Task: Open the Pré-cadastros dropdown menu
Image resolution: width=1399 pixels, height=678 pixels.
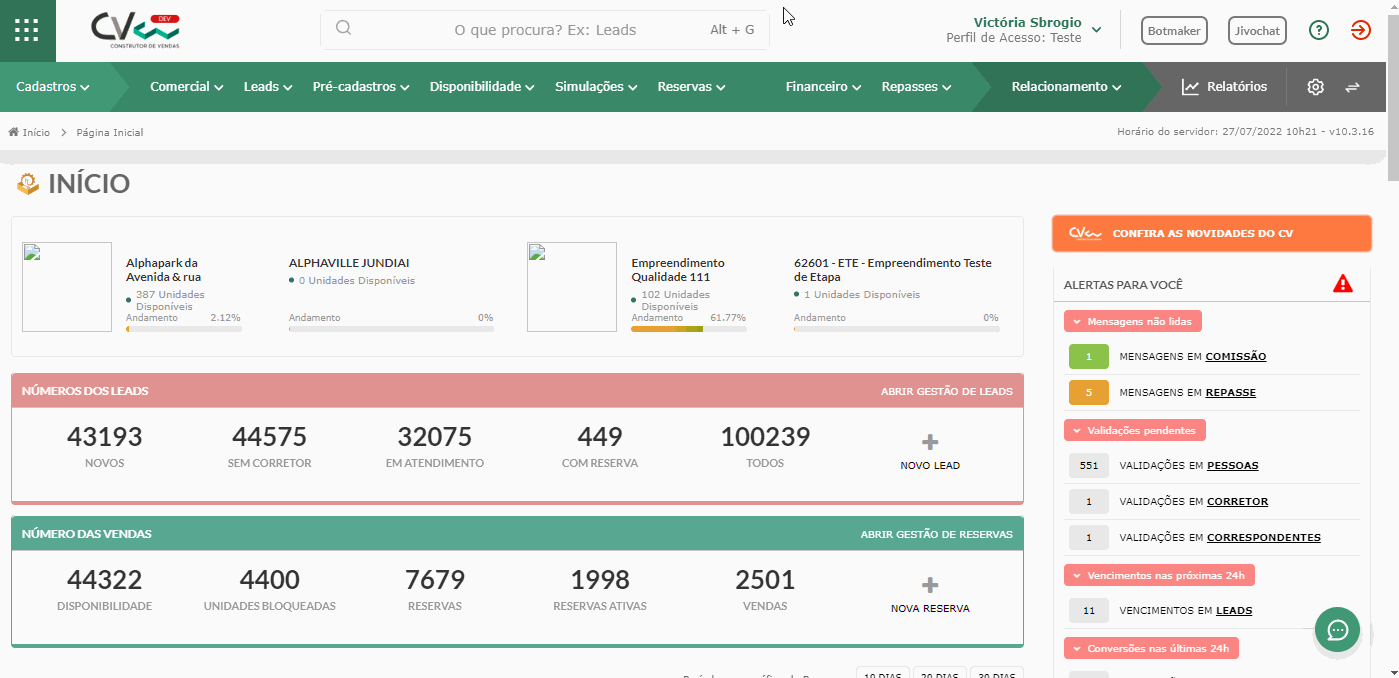Action: pyautogui.click(x=361, y=87)
